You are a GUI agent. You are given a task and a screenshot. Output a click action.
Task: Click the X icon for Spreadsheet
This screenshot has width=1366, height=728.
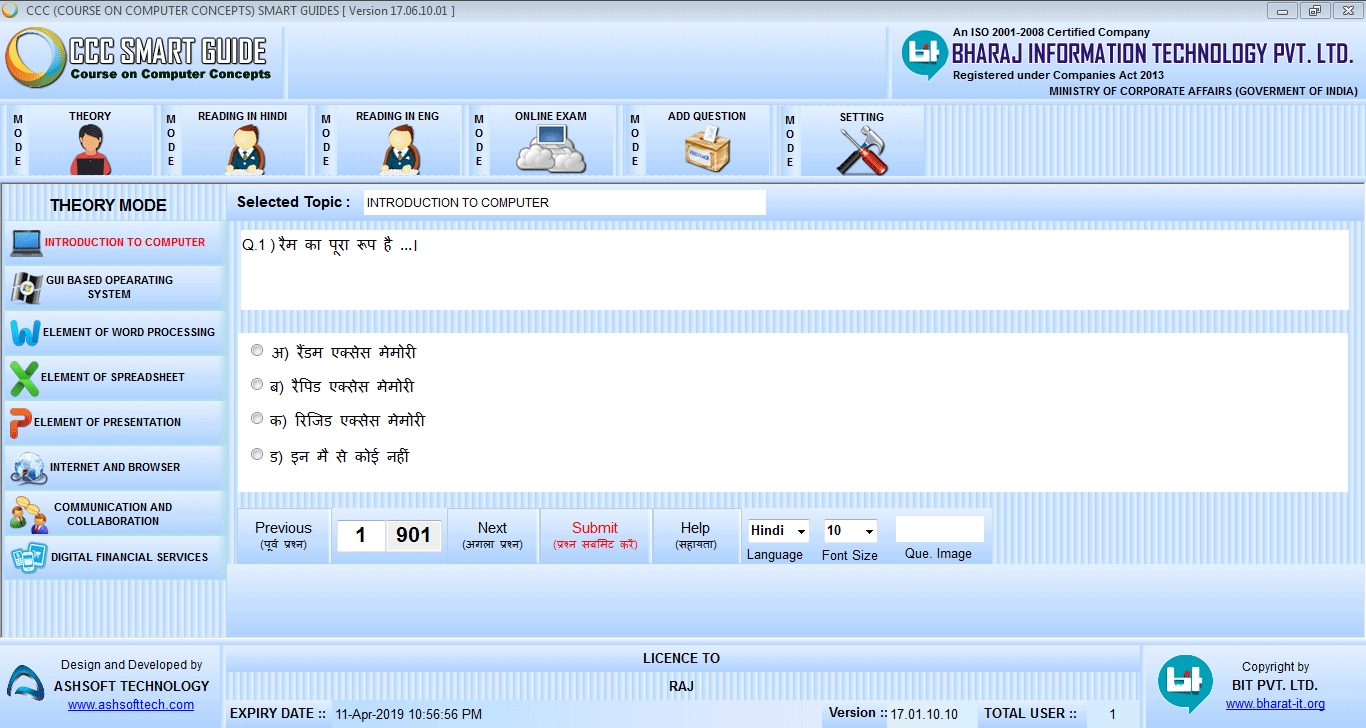pos(25,378)
